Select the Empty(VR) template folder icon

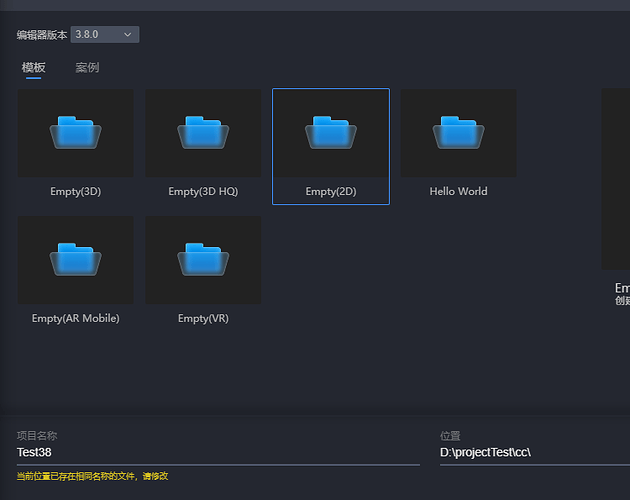(x=203, y=259)
